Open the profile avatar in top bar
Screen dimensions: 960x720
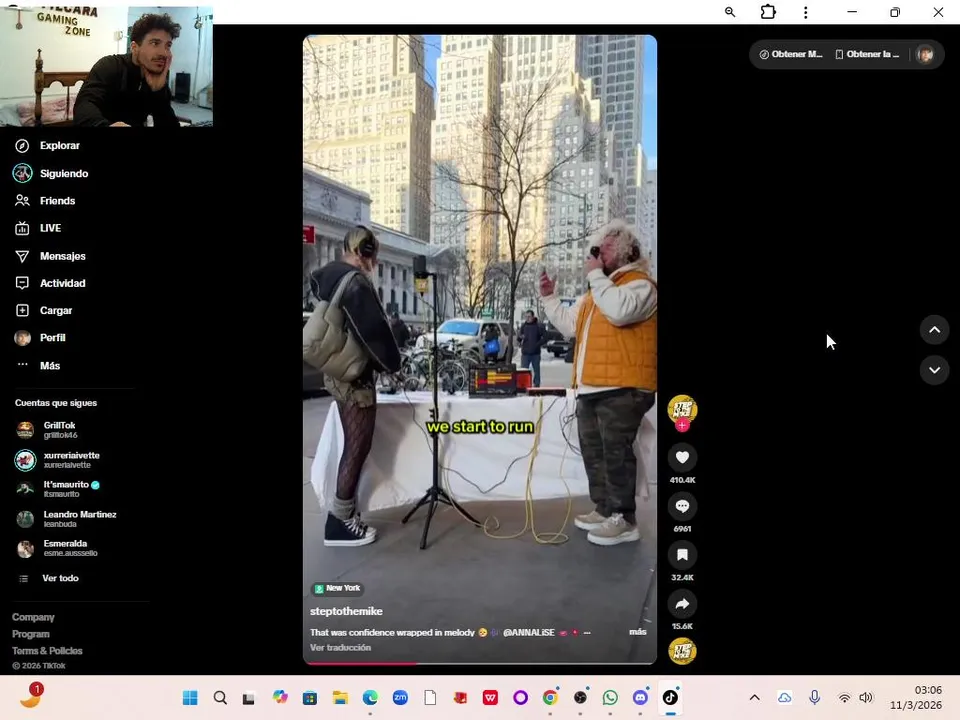tap(924, 54)
